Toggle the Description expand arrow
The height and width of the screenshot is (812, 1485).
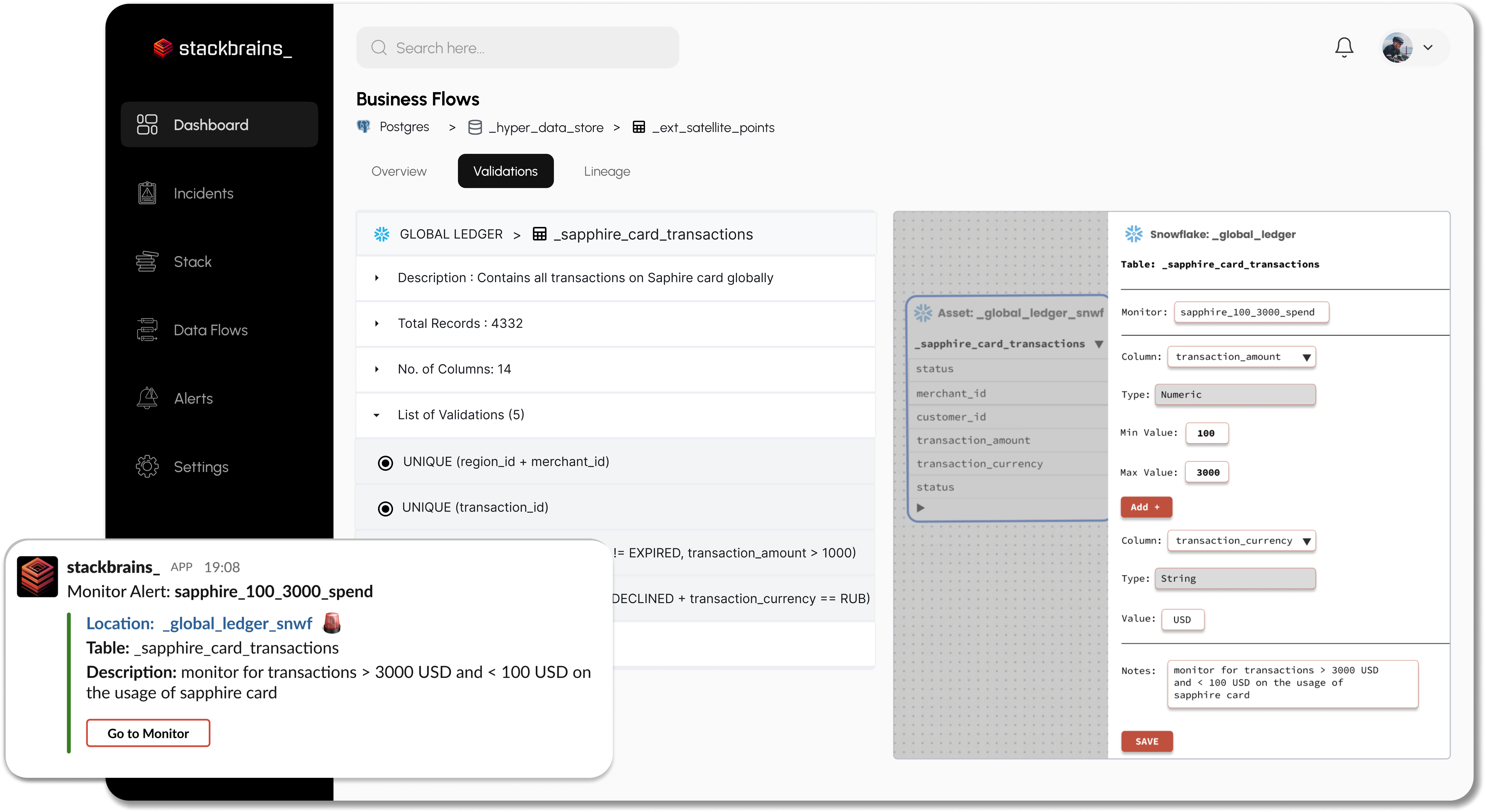pyautogui.click(x=378, y=277)
